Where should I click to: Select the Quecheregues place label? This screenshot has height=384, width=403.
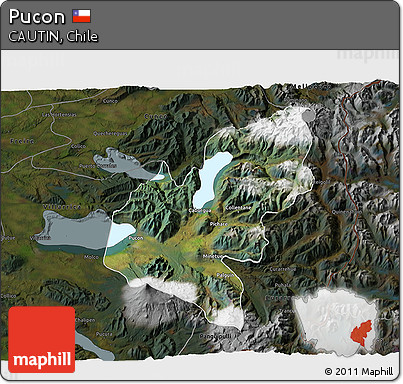110,134
